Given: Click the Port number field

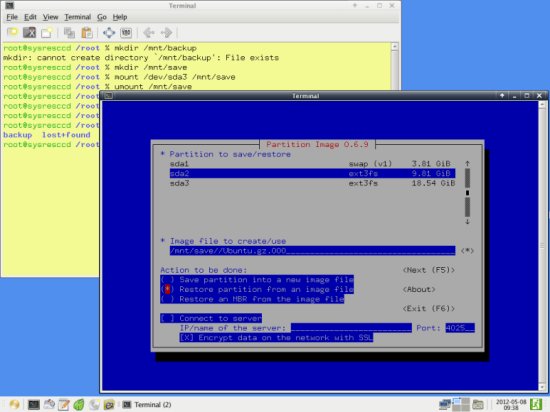Looking at the screenshot, I should click(460, 328).
